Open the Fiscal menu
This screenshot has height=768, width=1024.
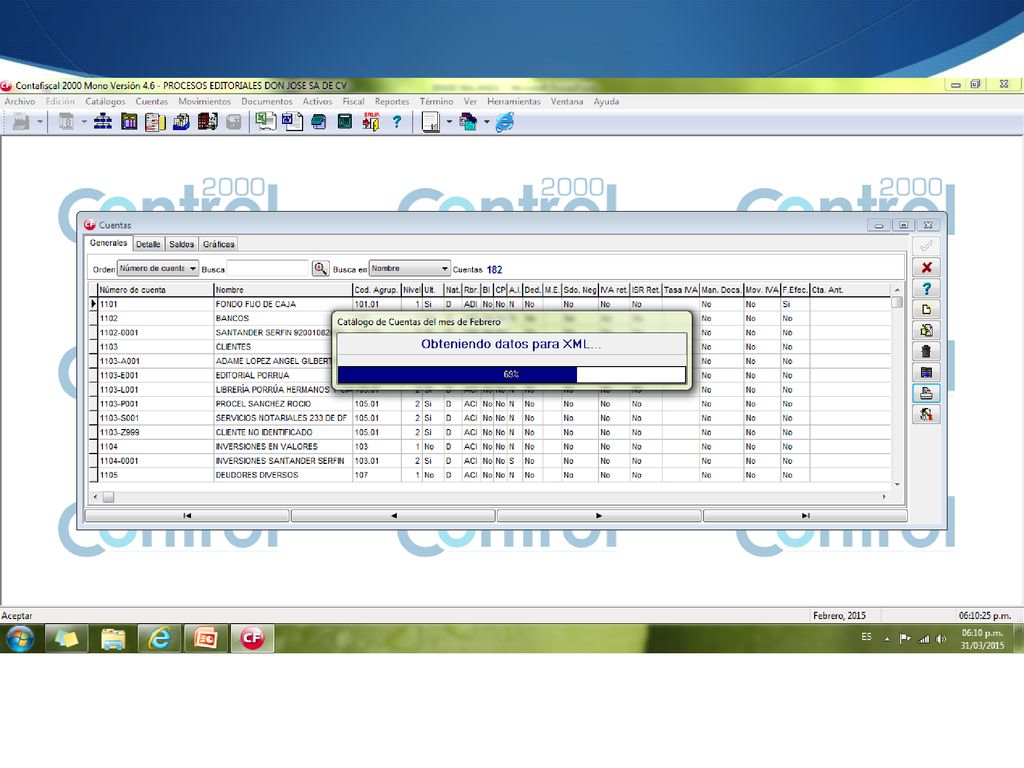click(353, 101)
